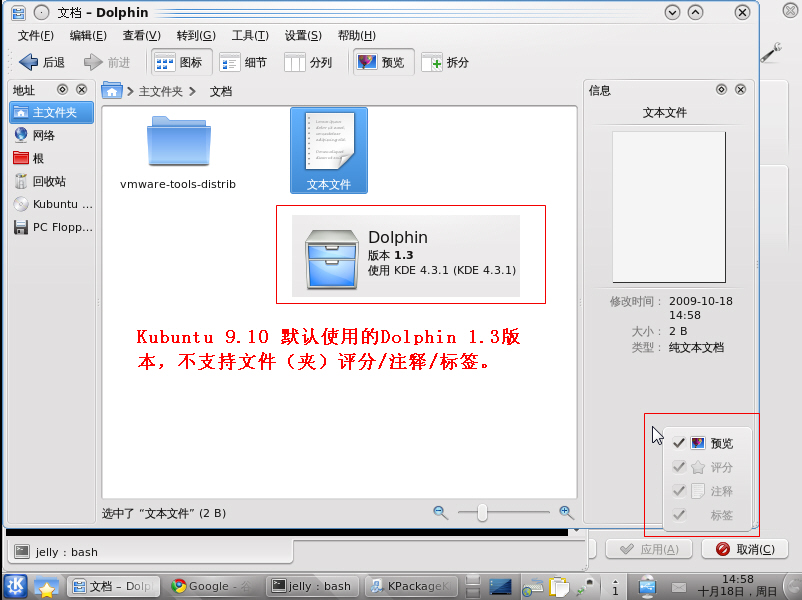The image size is (802, 600).
Task: Select the 文本文件 text file icon
Action: point(329,150)
